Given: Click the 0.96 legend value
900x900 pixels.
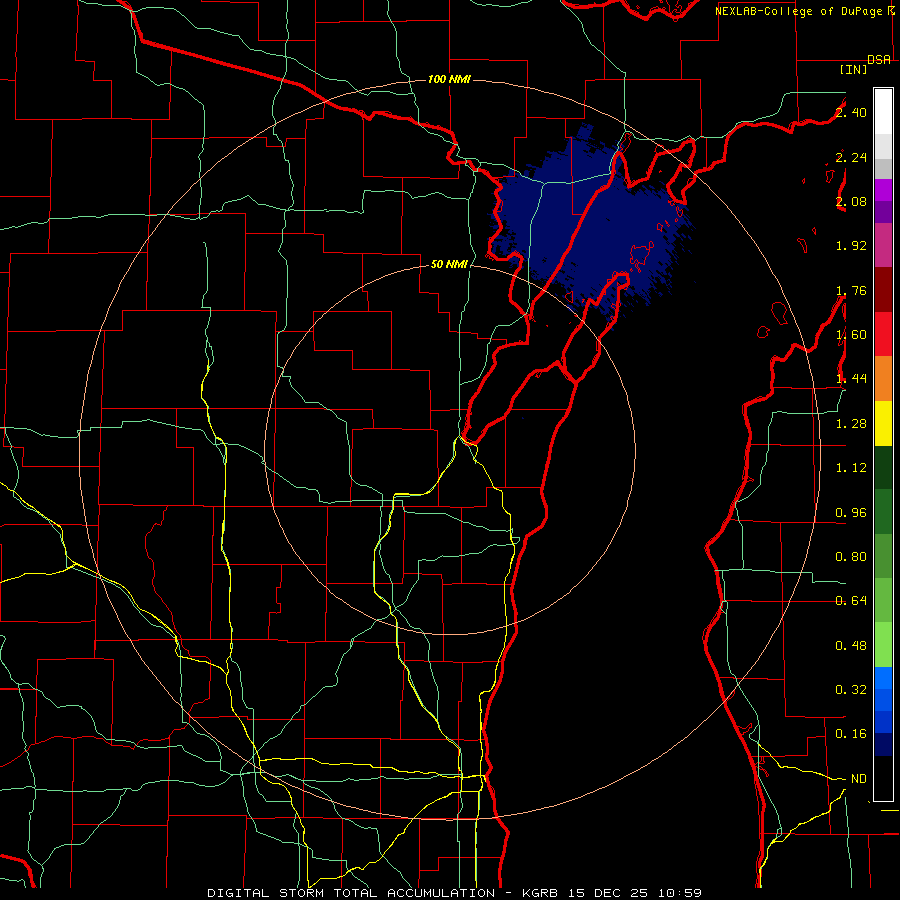Looking at the screenshot, I should coord(851,513).
